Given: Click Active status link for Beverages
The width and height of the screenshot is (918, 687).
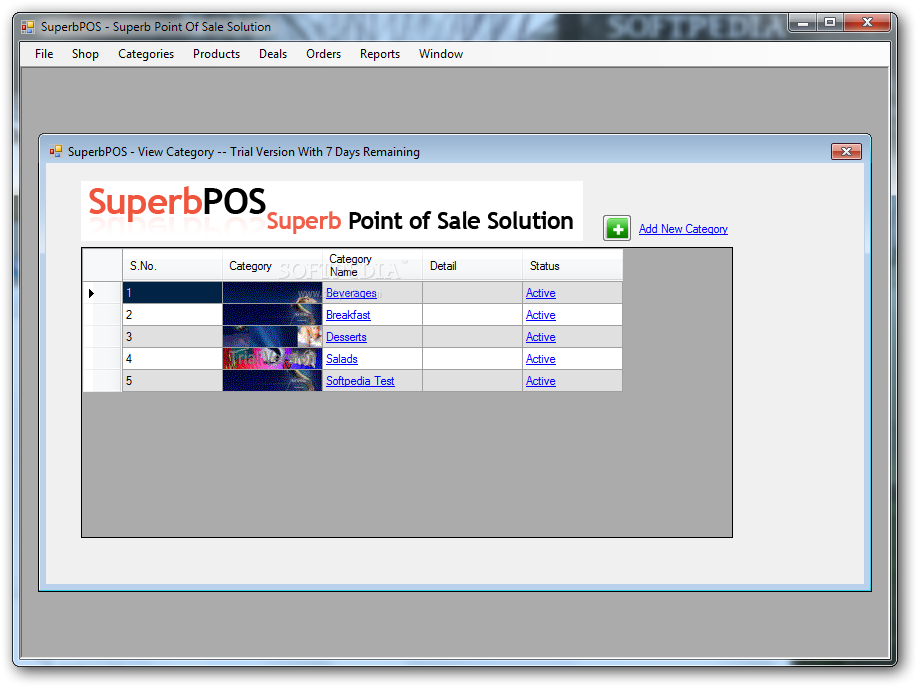Looking at the screenshot, I should [540, 293].
